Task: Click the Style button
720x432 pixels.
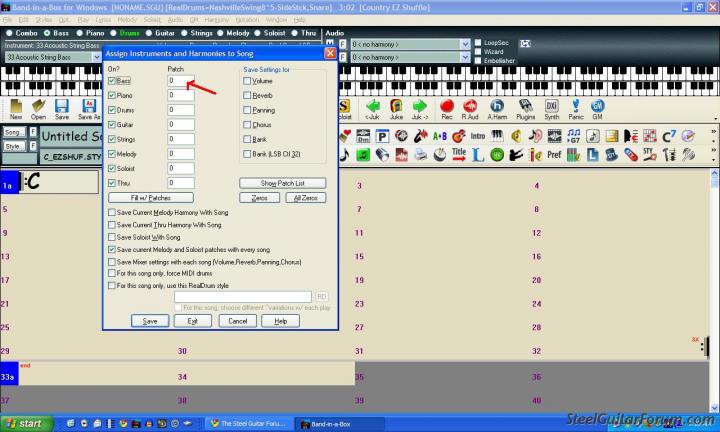Action: [x=14, y=146]
